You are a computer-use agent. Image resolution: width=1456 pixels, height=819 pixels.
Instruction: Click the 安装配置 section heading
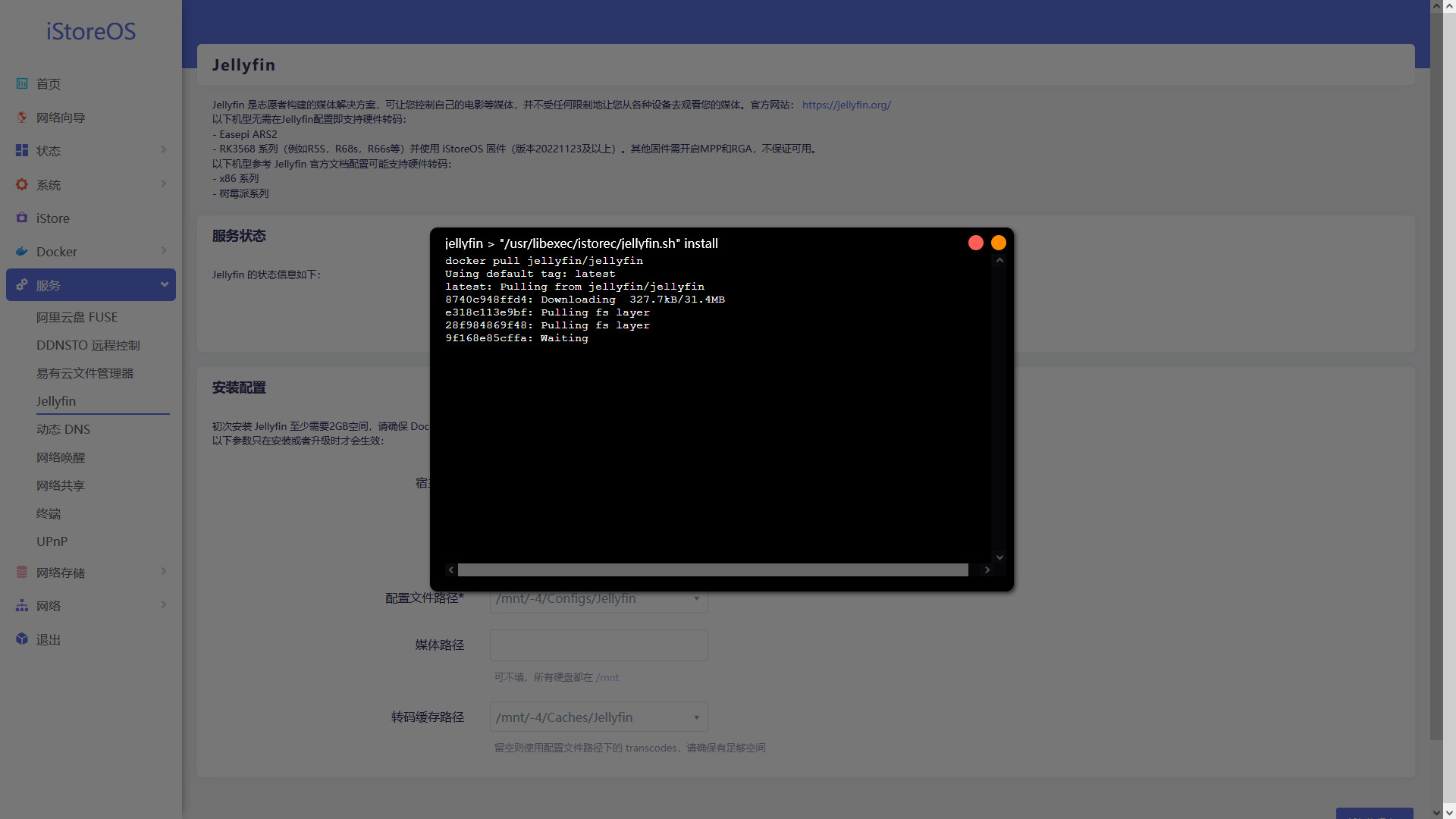239,388
